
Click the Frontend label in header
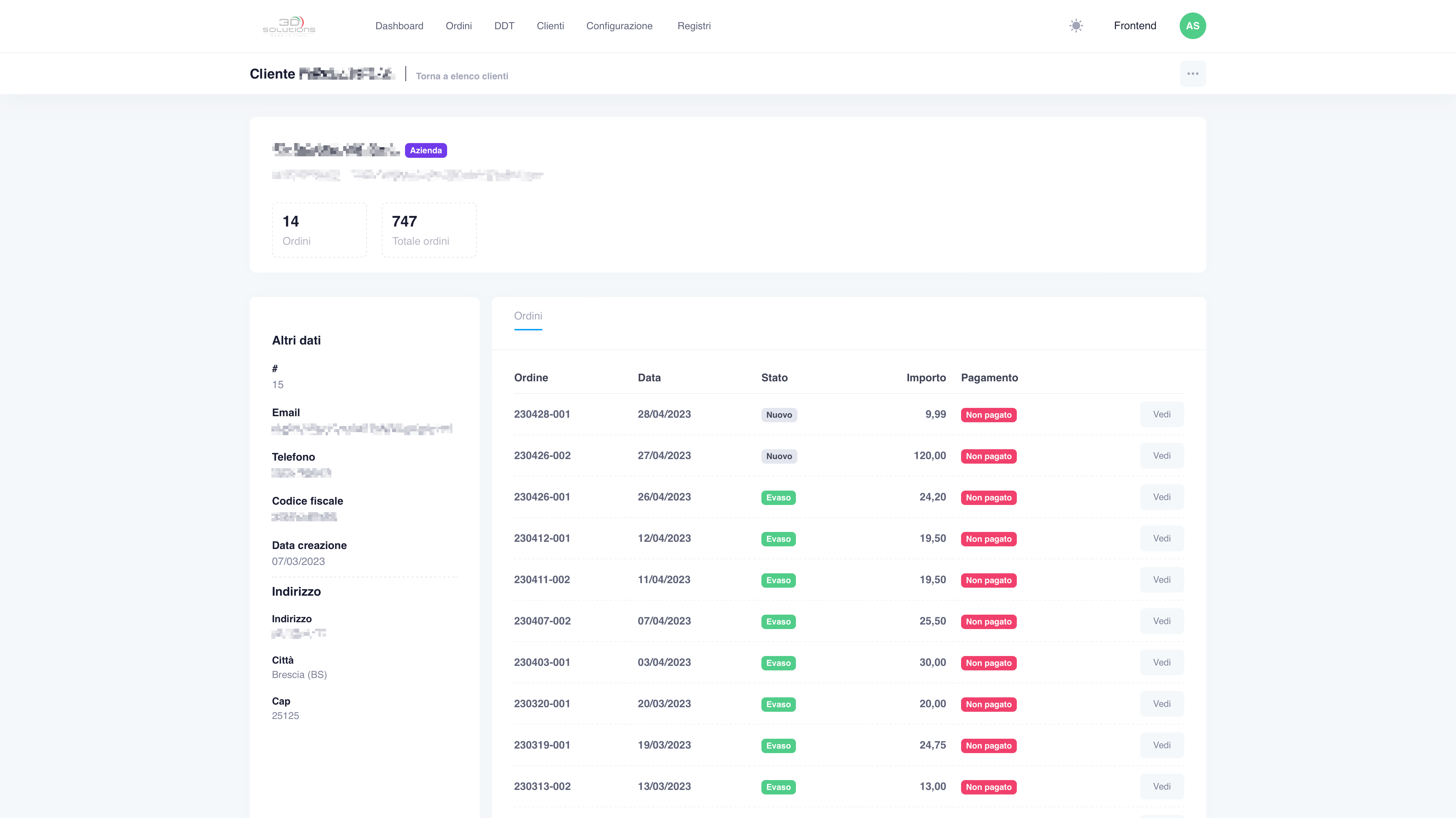tap(1135, 26)
